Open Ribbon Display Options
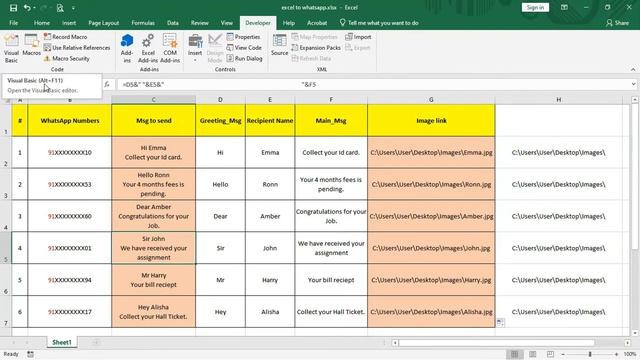The image size is (640, 360). [x=564, y=7]
